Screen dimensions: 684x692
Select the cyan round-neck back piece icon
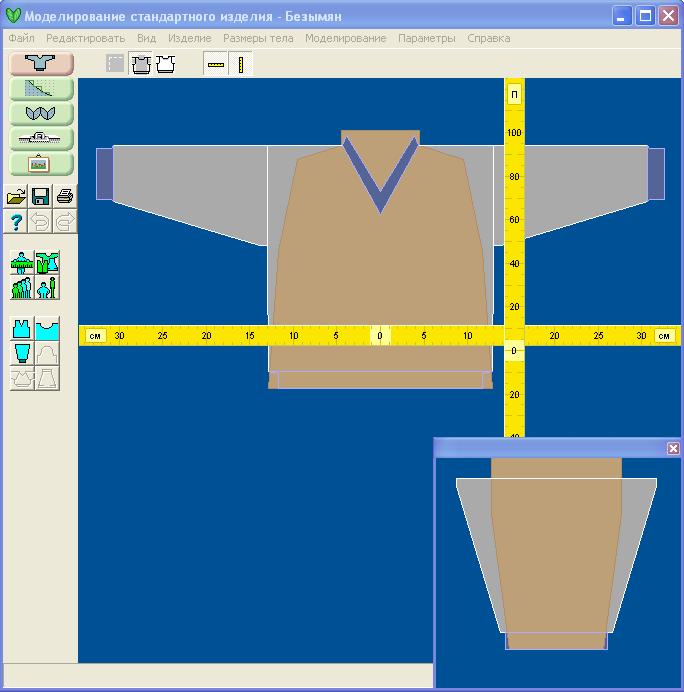tap(47, 329)
